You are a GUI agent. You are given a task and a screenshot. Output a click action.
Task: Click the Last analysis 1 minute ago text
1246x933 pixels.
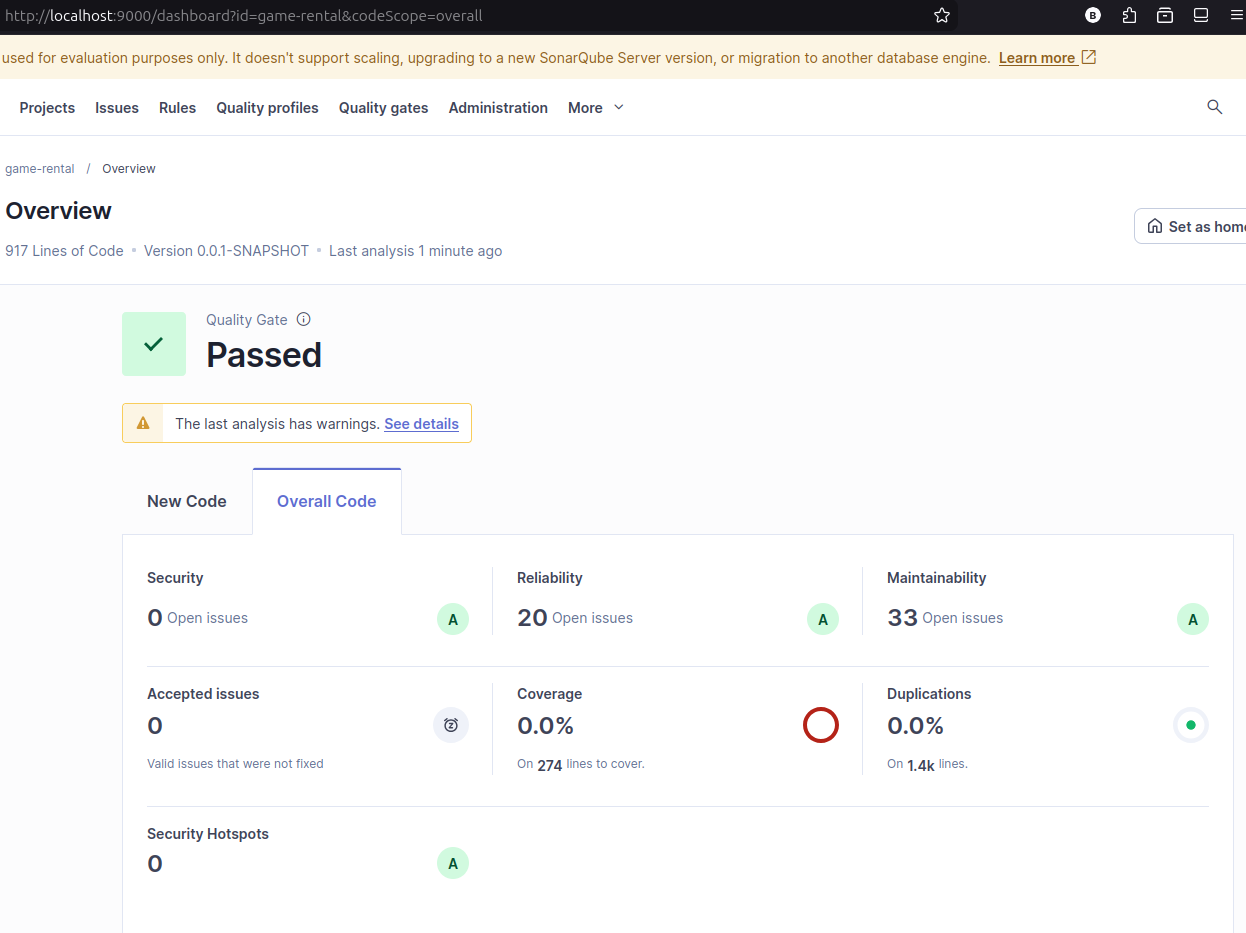point(416,251)
